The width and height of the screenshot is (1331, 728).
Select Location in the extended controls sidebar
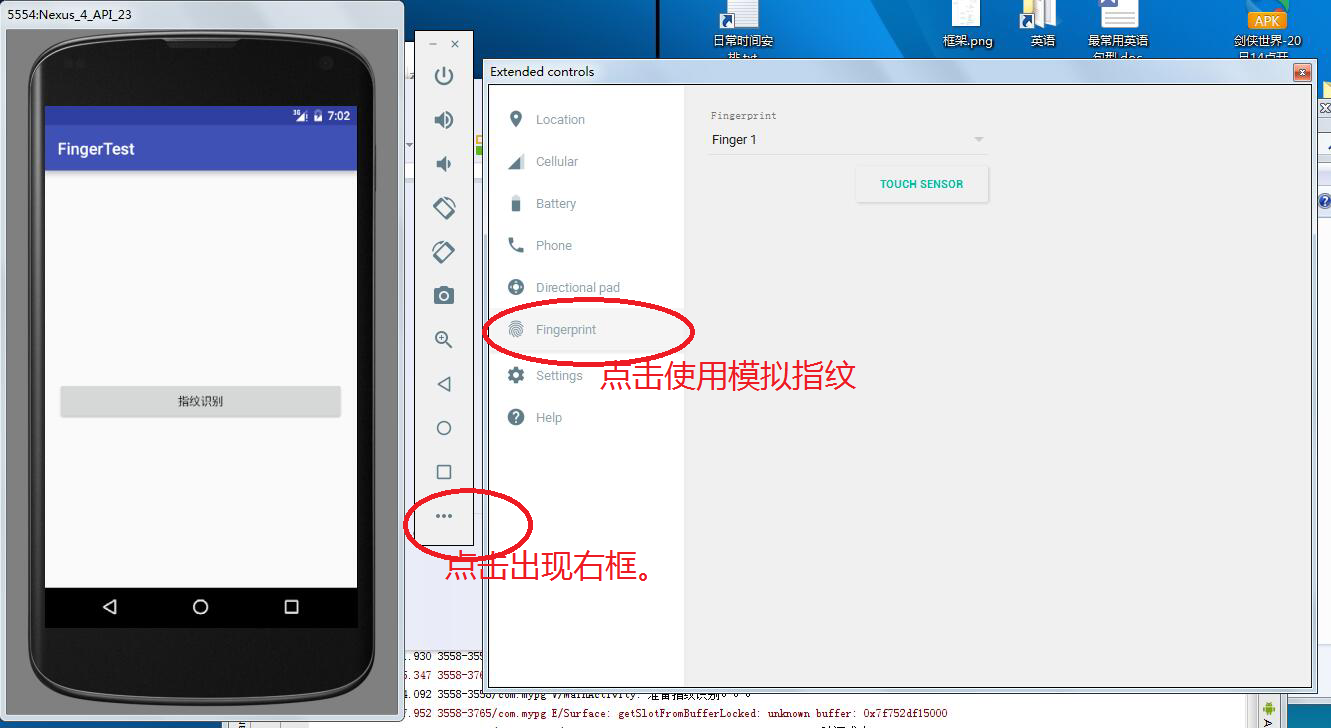tap(559, 120)
